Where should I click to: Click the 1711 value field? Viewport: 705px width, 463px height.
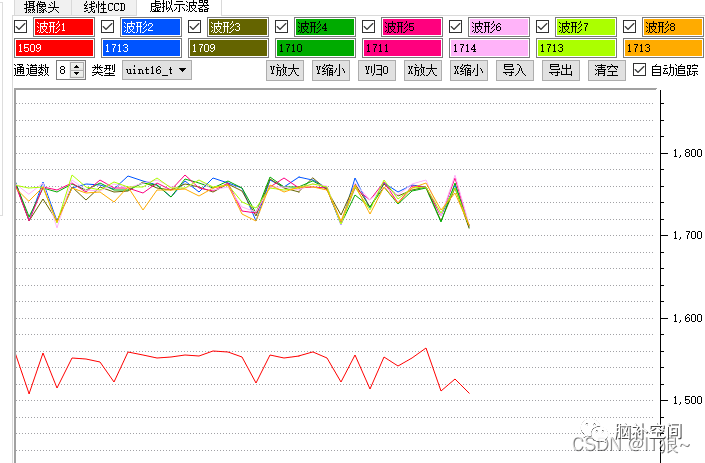tap(402, 48)
